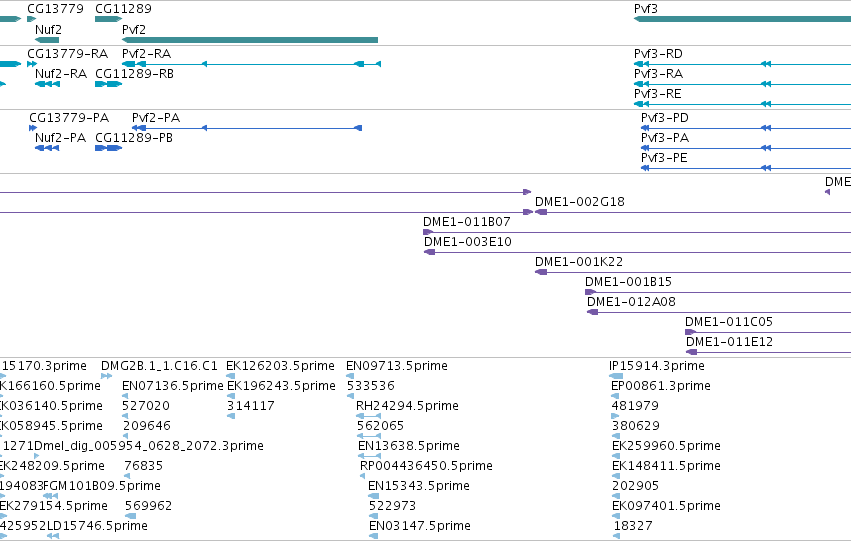The image size is (851, 541).
Task: Click the Pvf3-PE protein label
Action: 664,158
